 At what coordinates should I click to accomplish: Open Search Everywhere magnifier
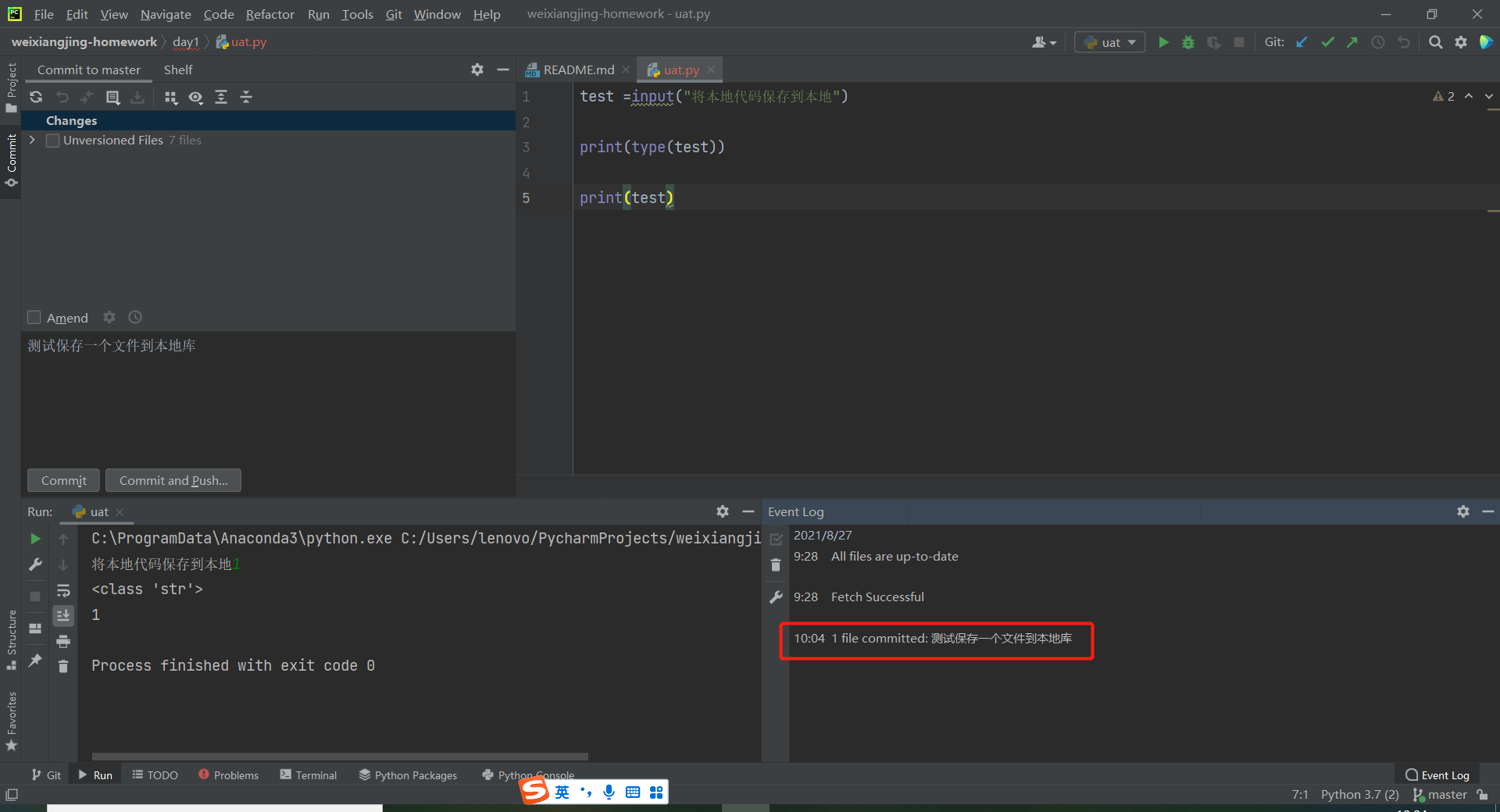pos(1435,42)
